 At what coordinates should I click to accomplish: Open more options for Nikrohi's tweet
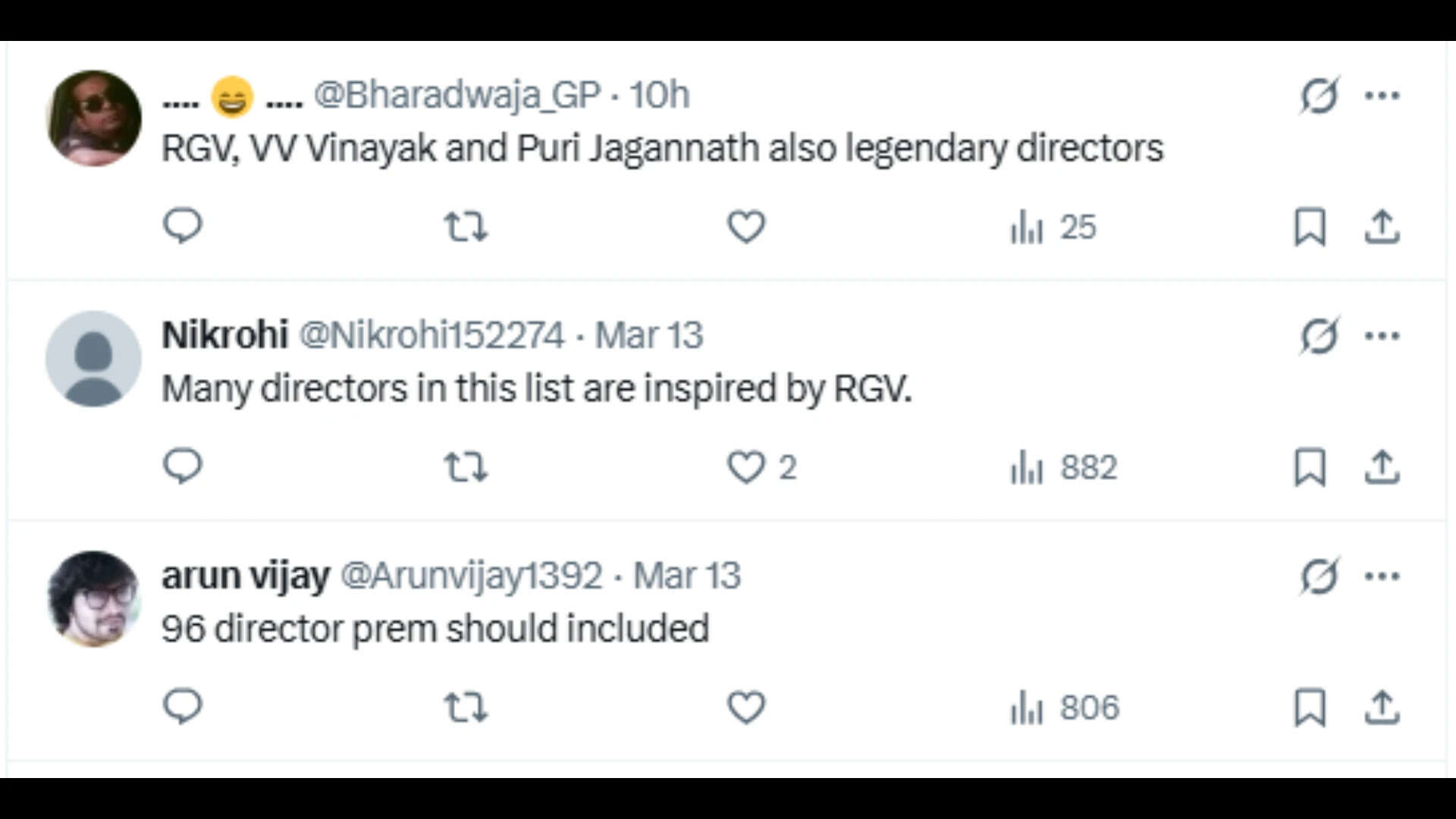click(x=1382, y=336)
